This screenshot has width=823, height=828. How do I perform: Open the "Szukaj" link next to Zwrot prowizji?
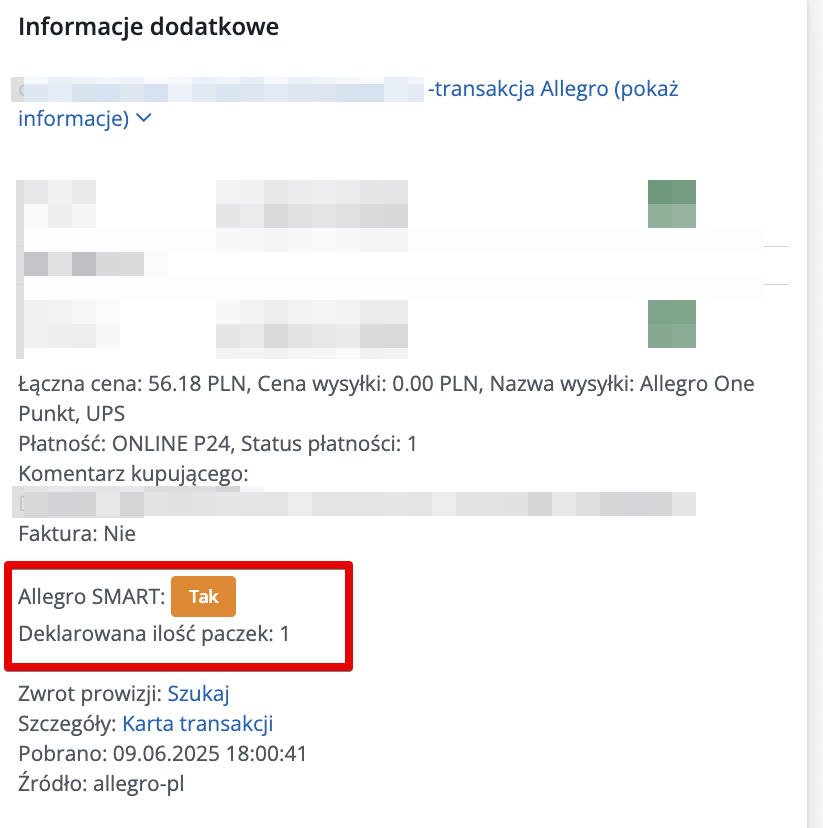(x=197, y=693)
